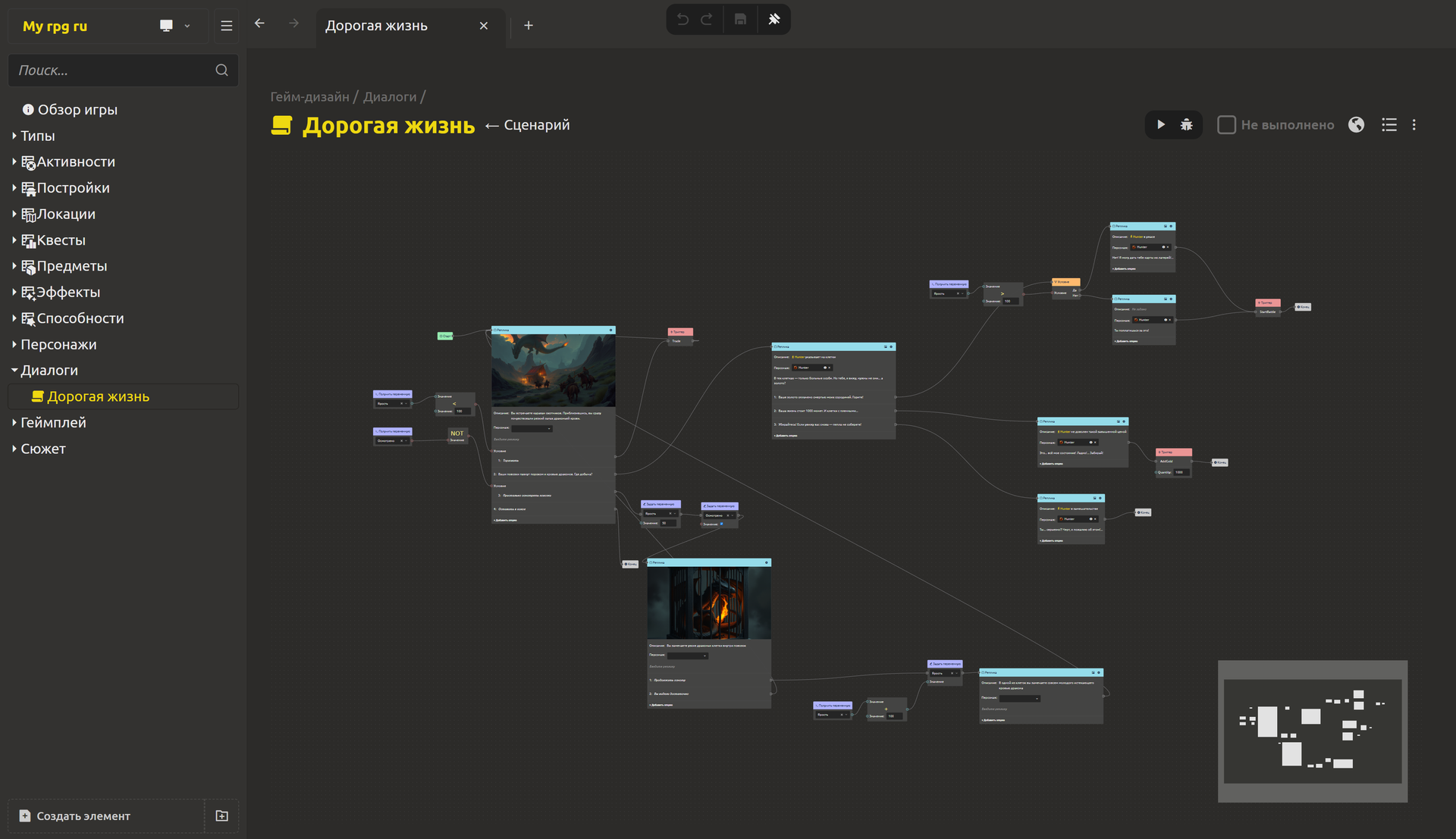Click in the Поиск search field
This screenshot has height=839, width=1456.
tap(114, 70)
